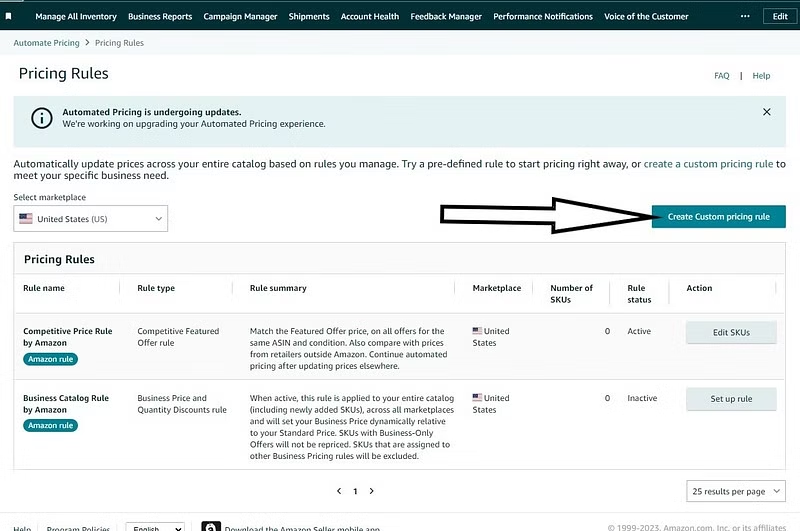Click Create Custom pricing rule button
This screenshot has height=531, width=800.
coord(718,217)
